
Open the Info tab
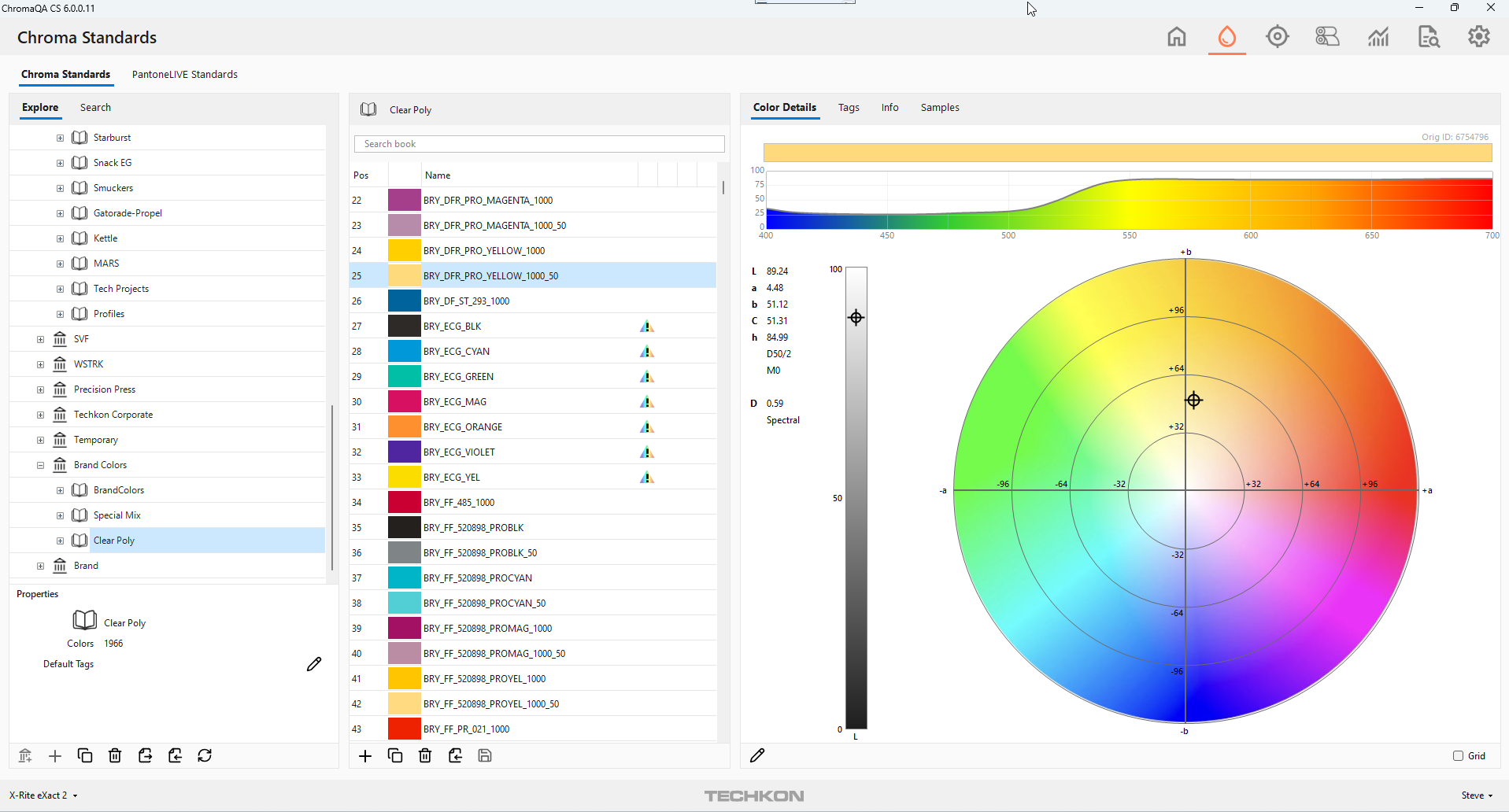(889, 107)
